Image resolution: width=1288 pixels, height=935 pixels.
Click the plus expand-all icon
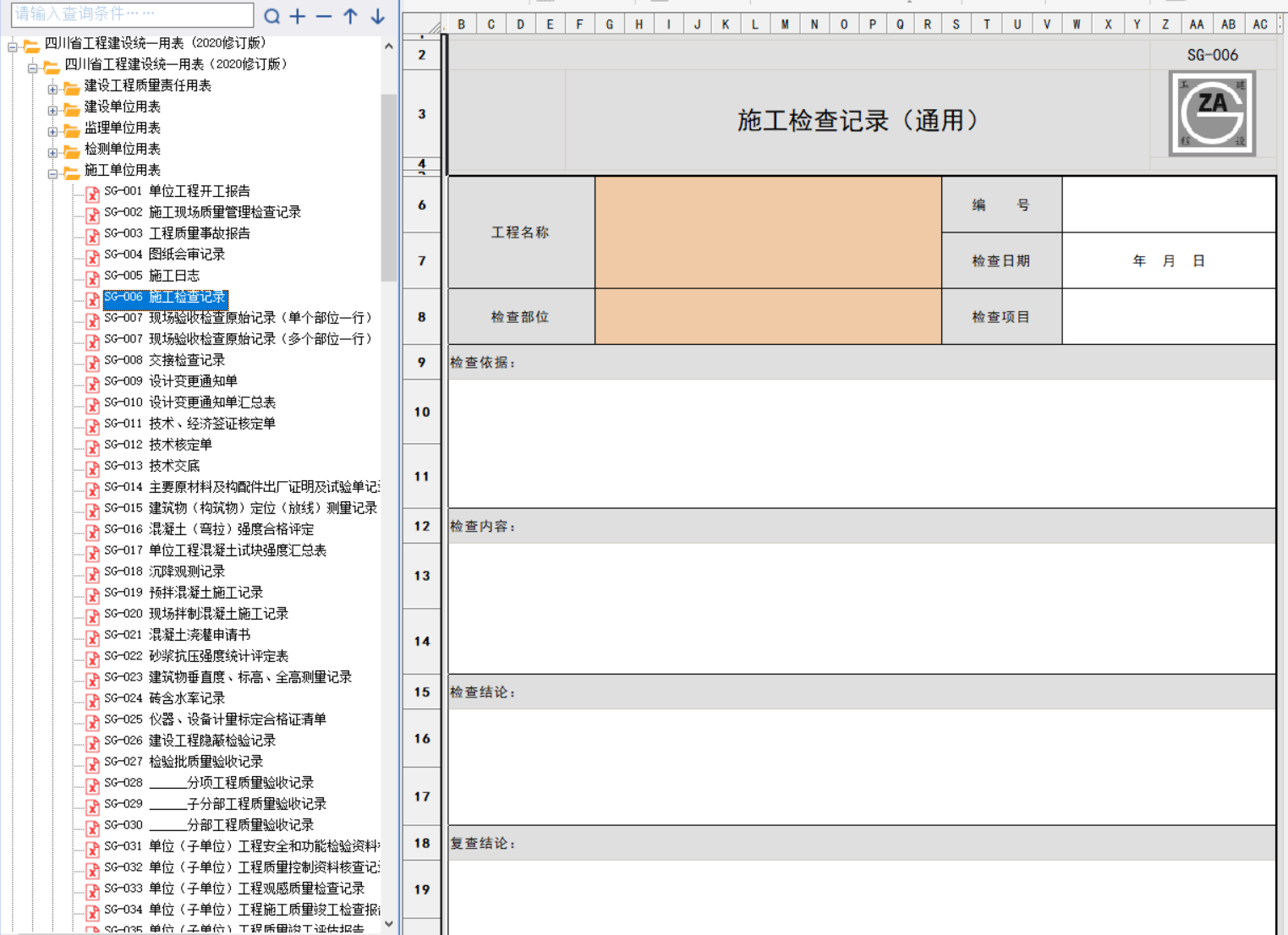coord(298,16)
